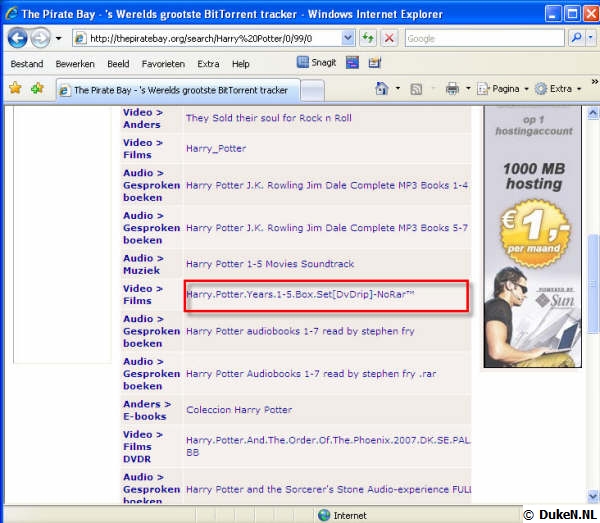Viewport: 600px width, 523px height.
Task: Click Audio > Muziek category link
Action: pyautogui.click(x=143, y=264)
